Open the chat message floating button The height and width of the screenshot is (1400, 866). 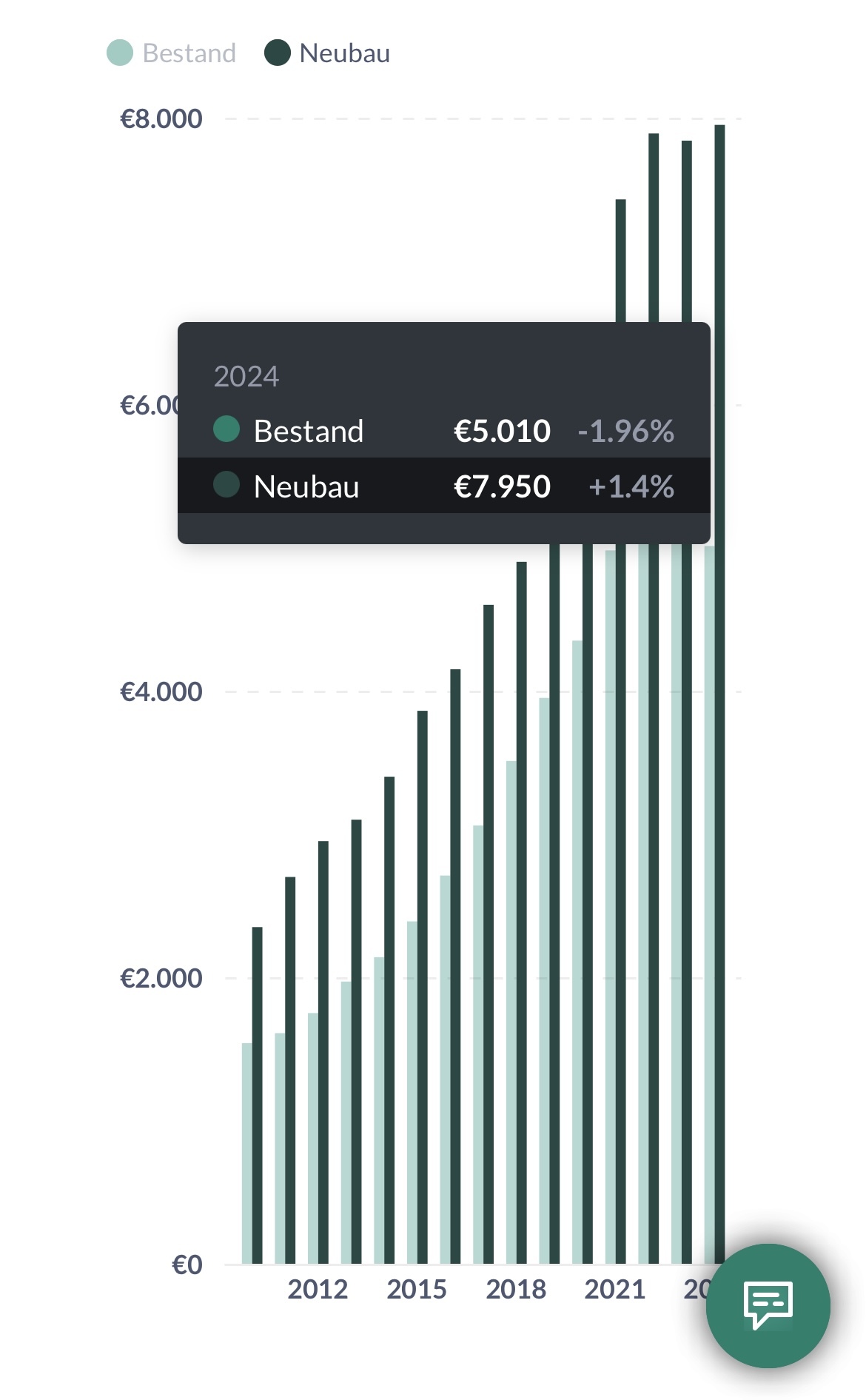pyautogui.click(x=768, y=1305)
